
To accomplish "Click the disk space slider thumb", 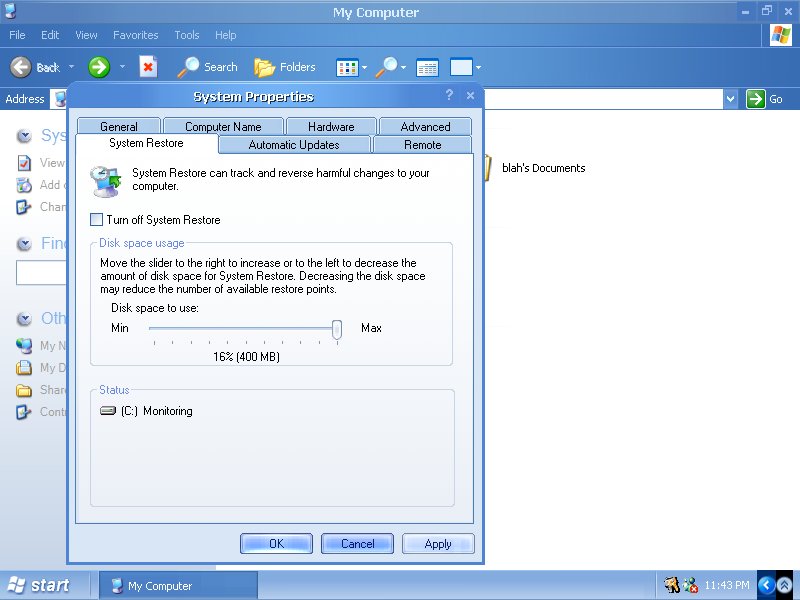I will [x=337, y=329].
